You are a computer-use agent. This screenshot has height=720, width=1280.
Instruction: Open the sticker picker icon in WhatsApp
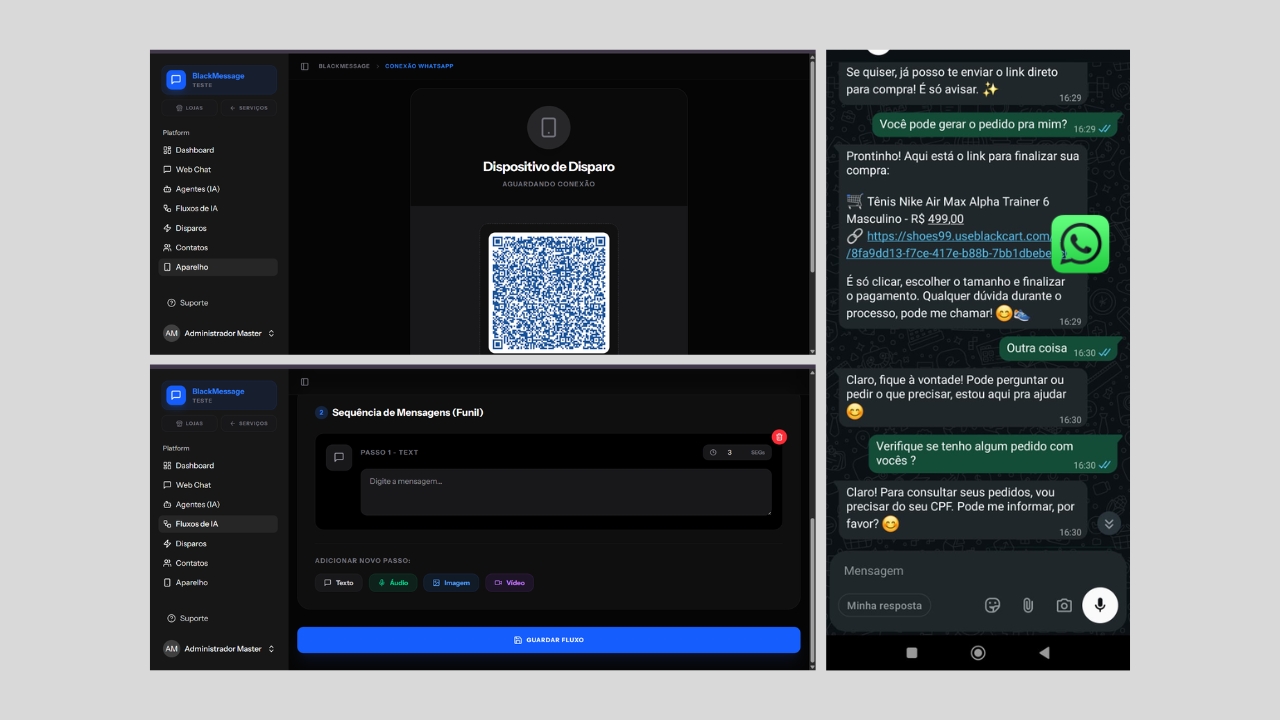click(x=992, y=605)
